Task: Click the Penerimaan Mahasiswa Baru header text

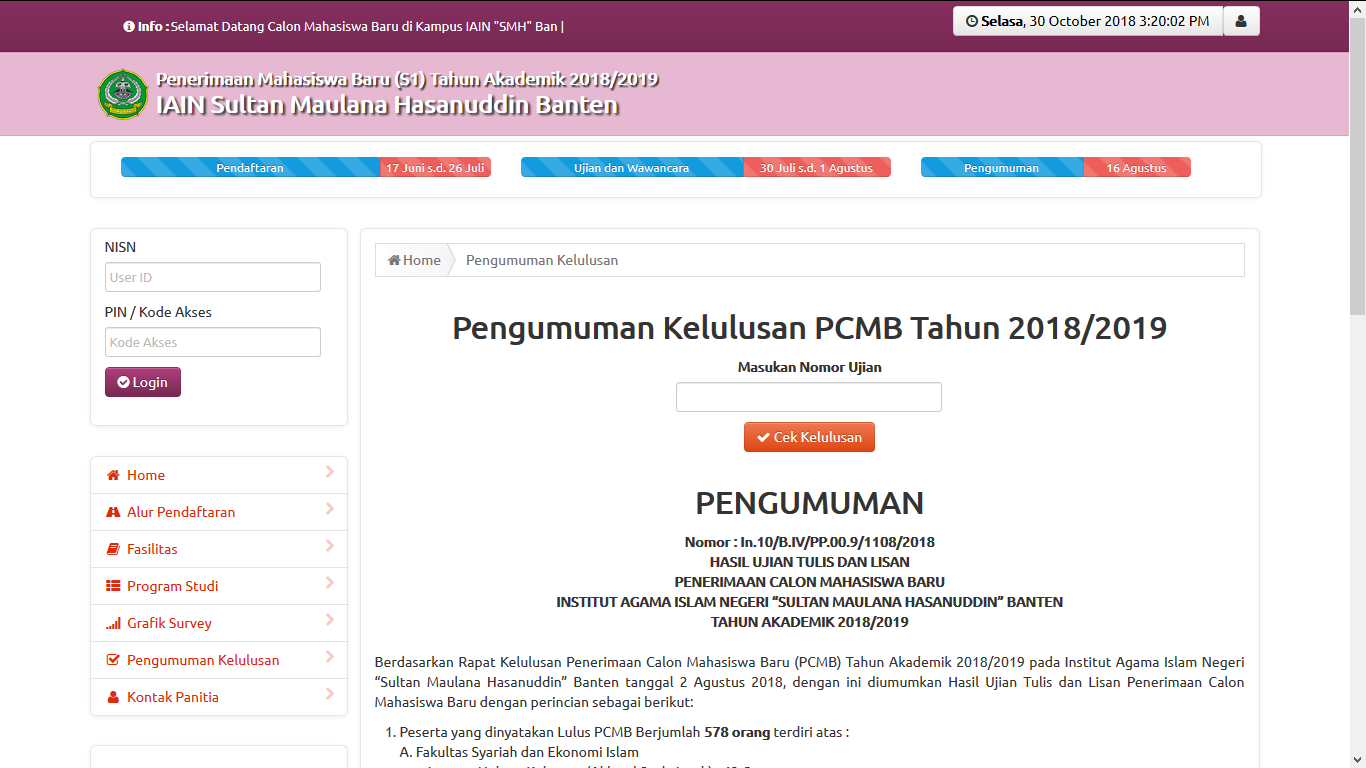Action: [x=408, y=79]
